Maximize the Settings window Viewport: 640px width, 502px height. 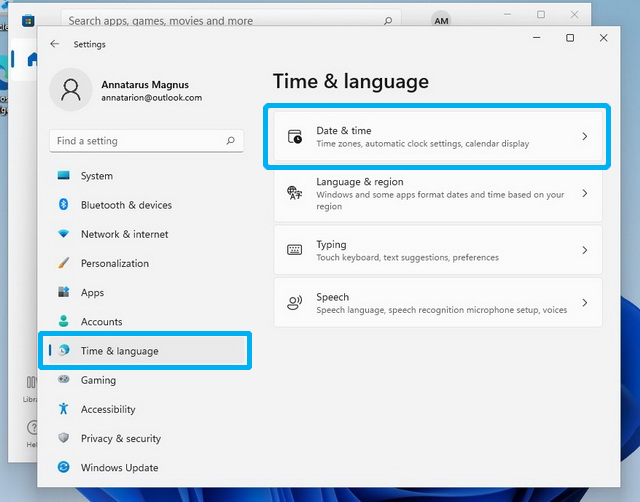(570, 38)
